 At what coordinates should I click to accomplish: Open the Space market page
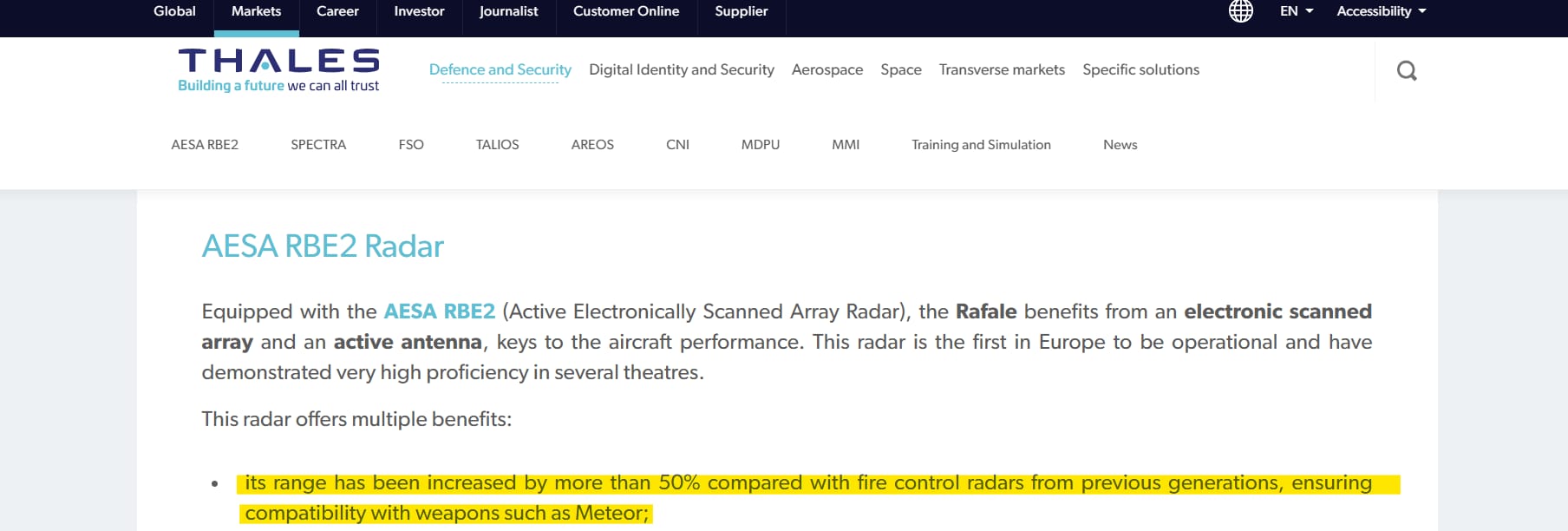901,69
